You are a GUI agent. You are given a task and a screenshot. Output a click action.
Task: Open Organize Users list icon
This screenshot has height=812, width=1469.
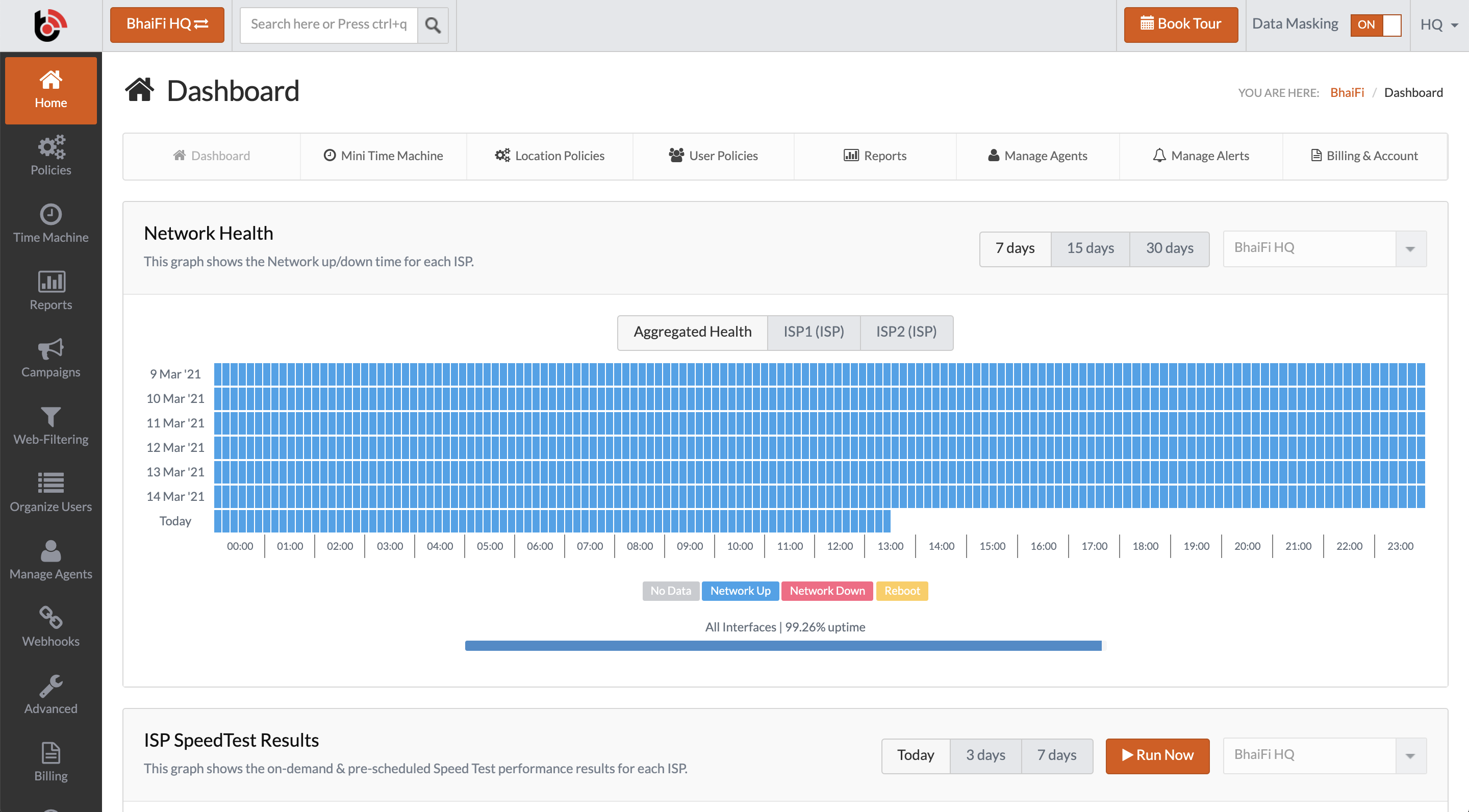tap(51, 483)
